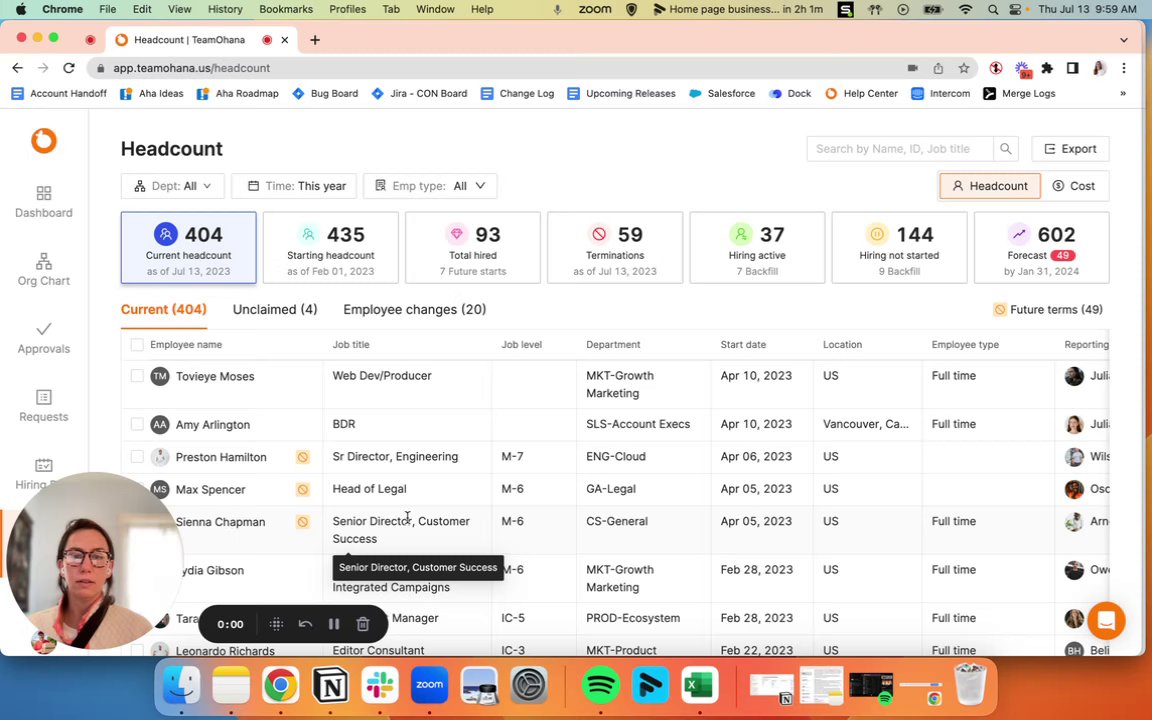Open the Intercom chat bubble

1106,621
